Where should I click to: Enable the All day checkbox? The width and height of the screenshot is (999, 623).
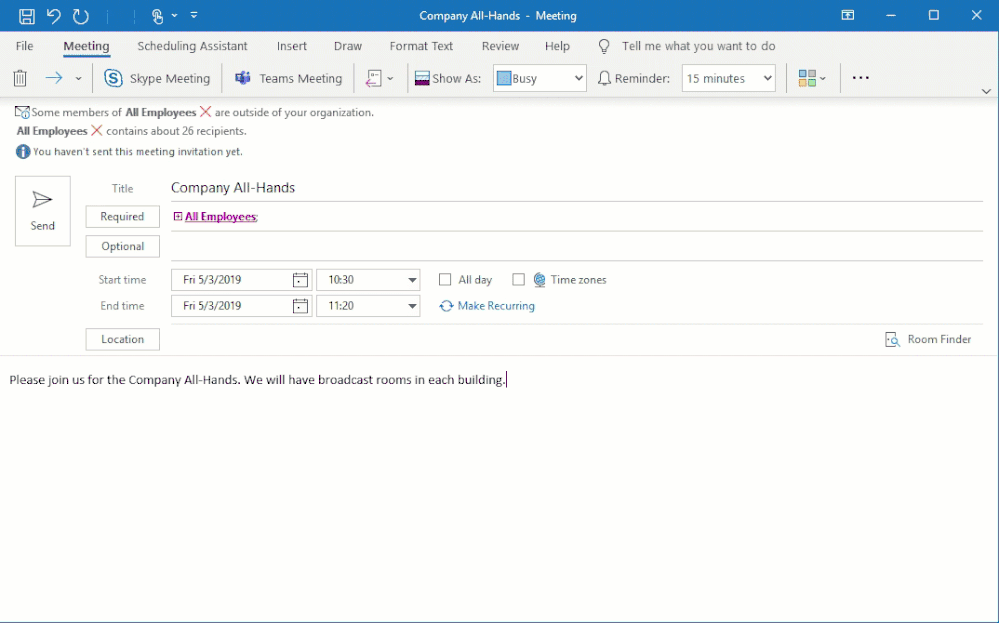click(x=445, y=280)
